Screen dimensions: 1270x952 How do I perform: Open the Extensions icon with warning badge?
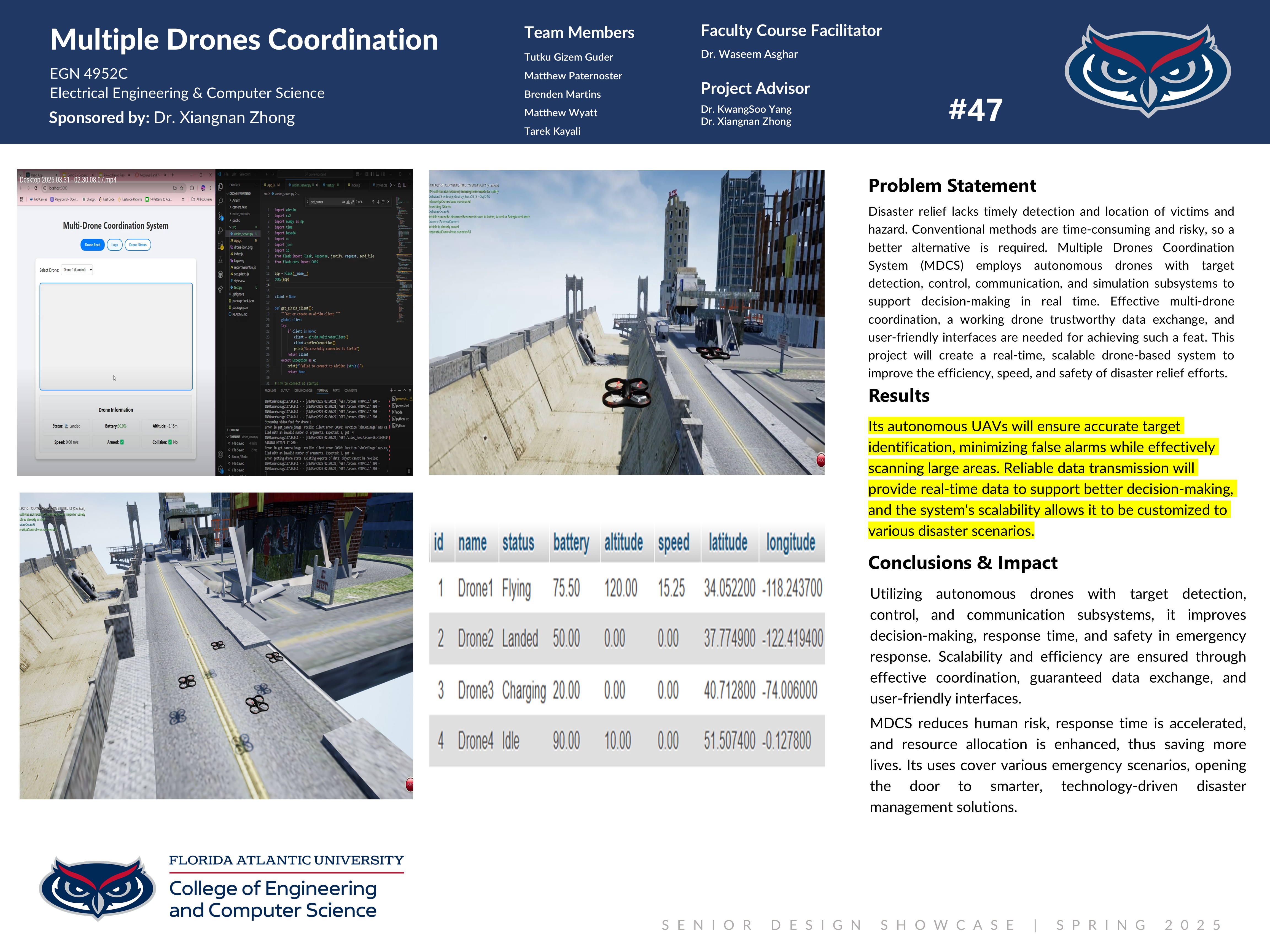(x=220, y=246)
